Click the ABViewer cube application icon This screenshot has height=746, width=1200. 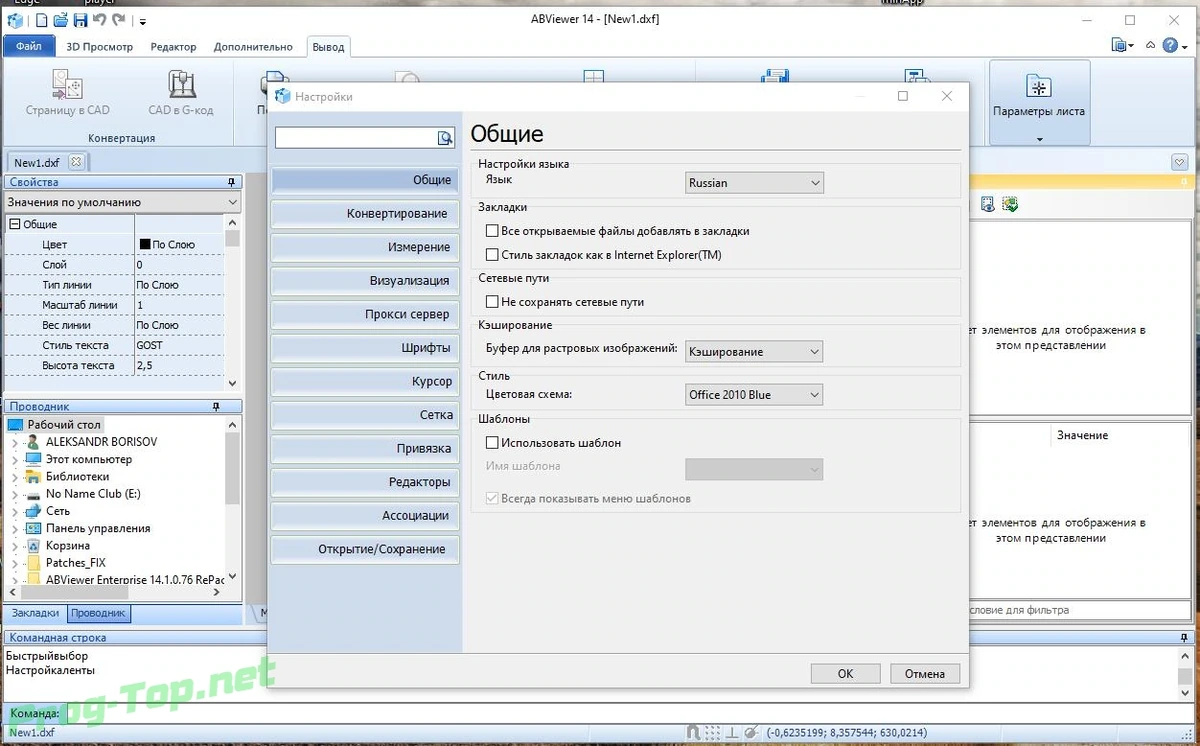click(14, 19)
